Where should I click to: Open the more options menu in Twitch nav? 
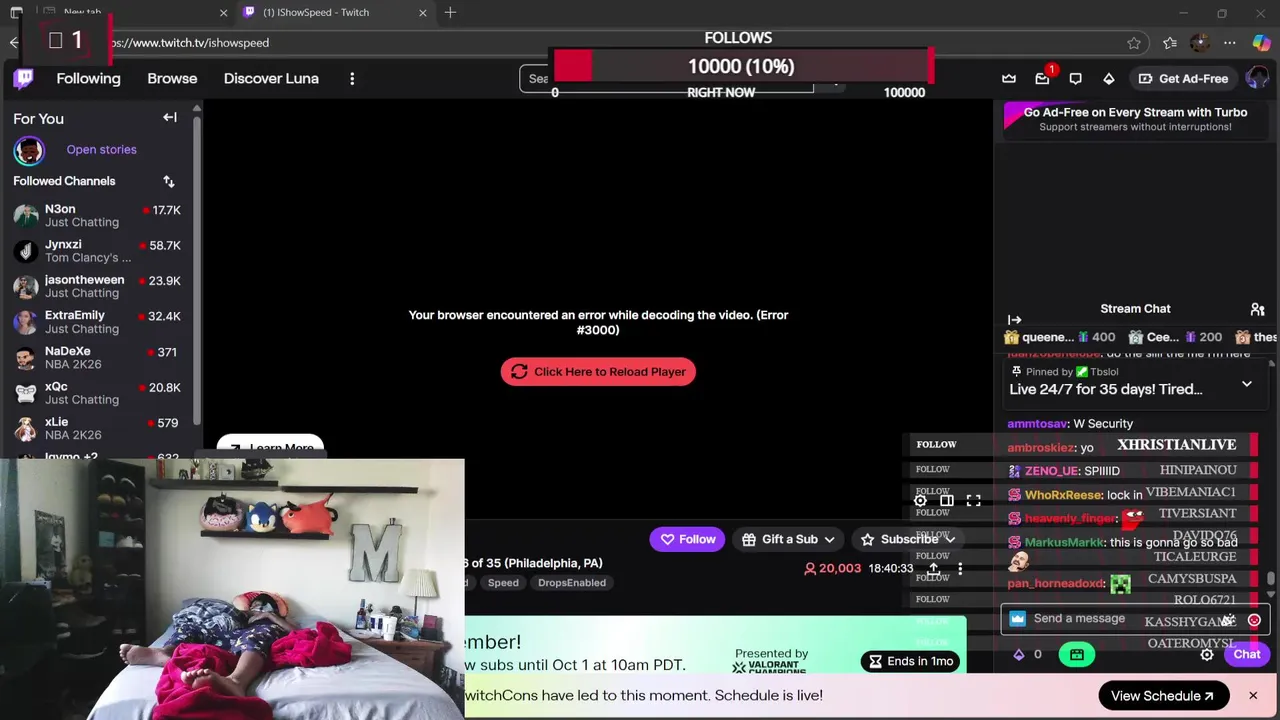pyautogui.click(x=352, y=78)
